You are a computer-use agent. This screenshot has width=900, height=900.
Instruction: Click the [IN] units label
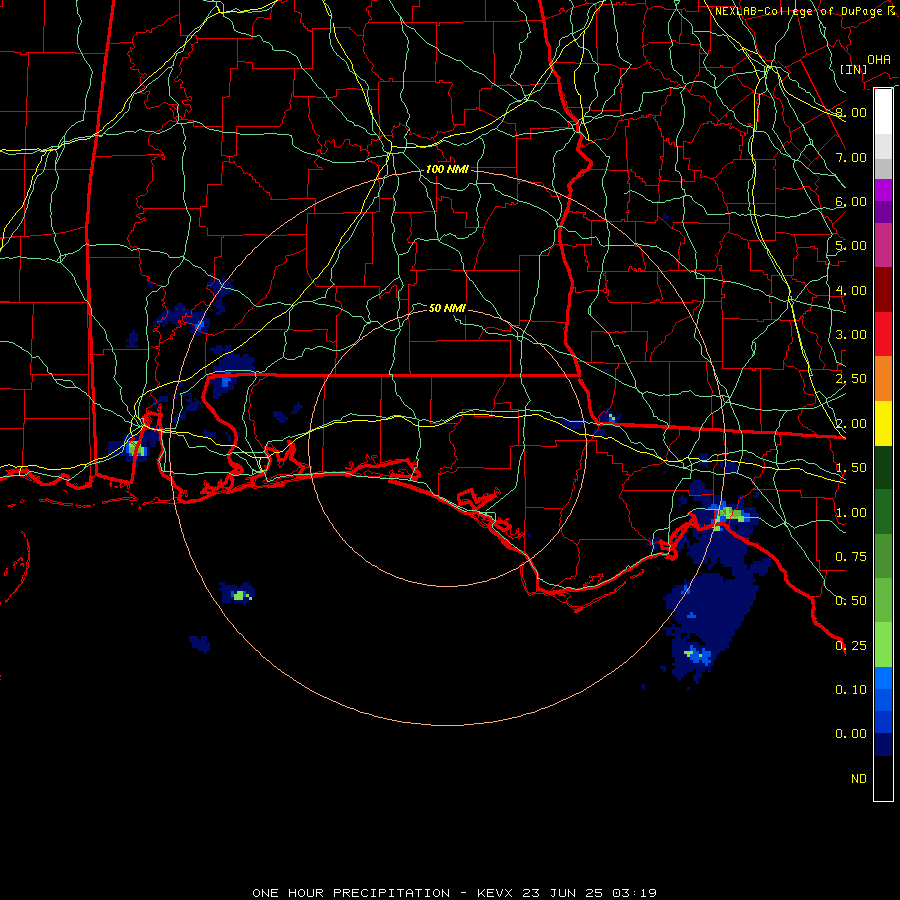coord(853,69)
